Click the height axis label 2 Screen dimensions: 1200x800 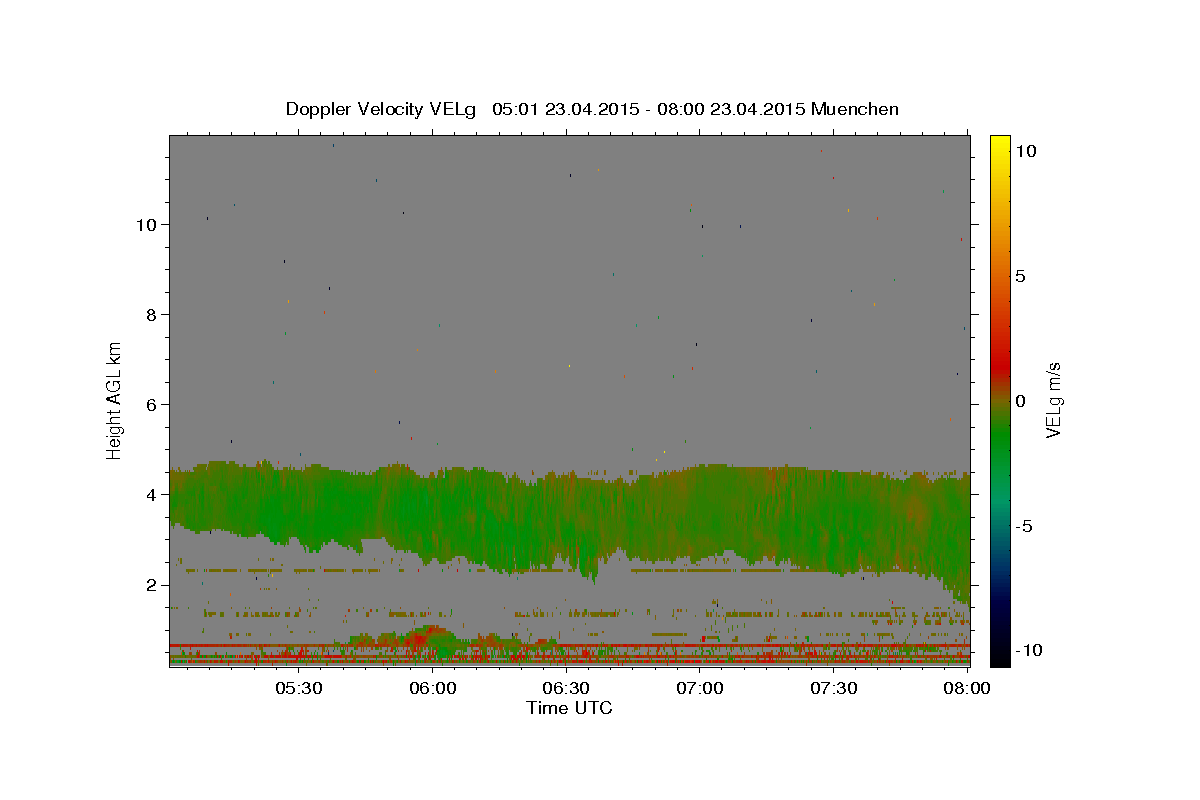(x=150, y=584)
